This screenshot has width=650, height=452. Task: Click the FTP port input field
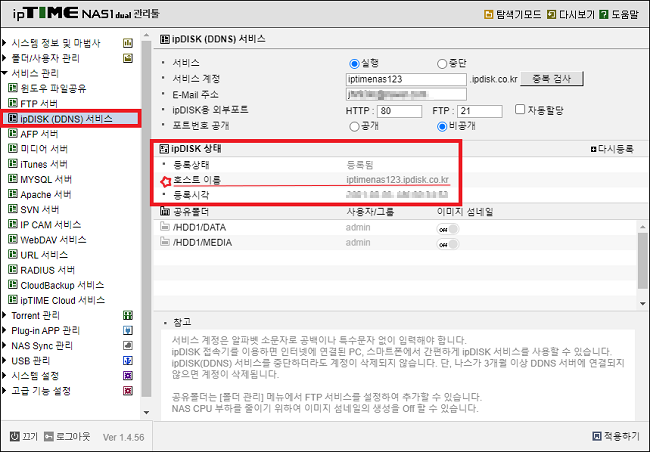[480, 111]
